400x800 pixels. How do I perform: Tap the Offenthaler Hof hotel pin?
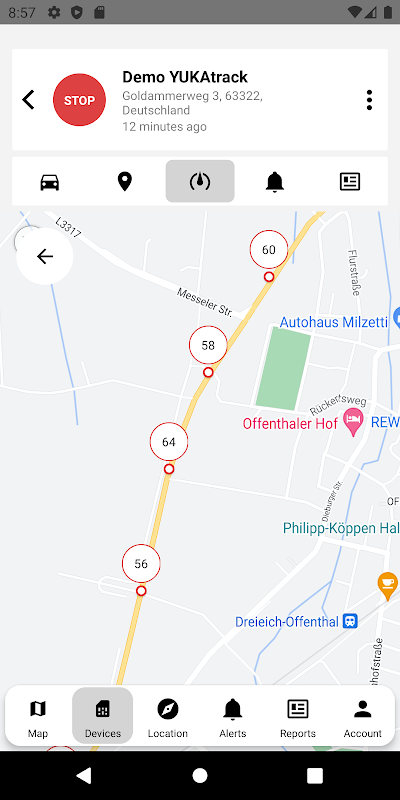[x=353, y=422]
